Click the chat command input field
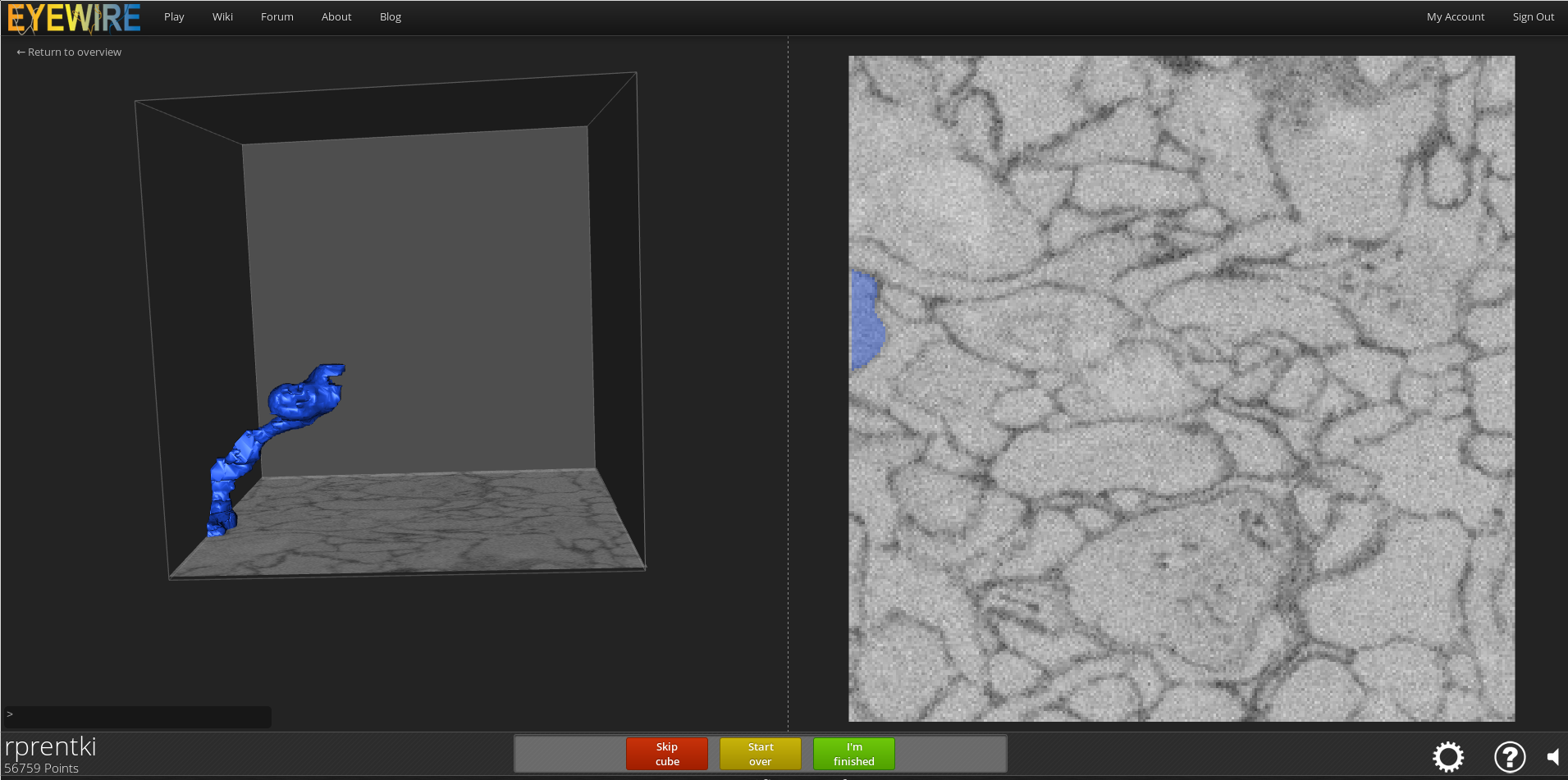The height and width of the screenshot is (780, 1568). [139, 715]
